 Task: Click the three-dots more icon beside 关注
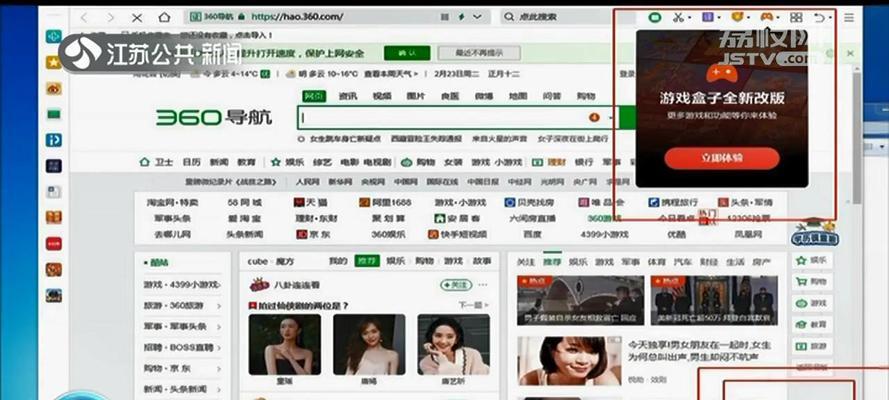(x=482, y=285)
